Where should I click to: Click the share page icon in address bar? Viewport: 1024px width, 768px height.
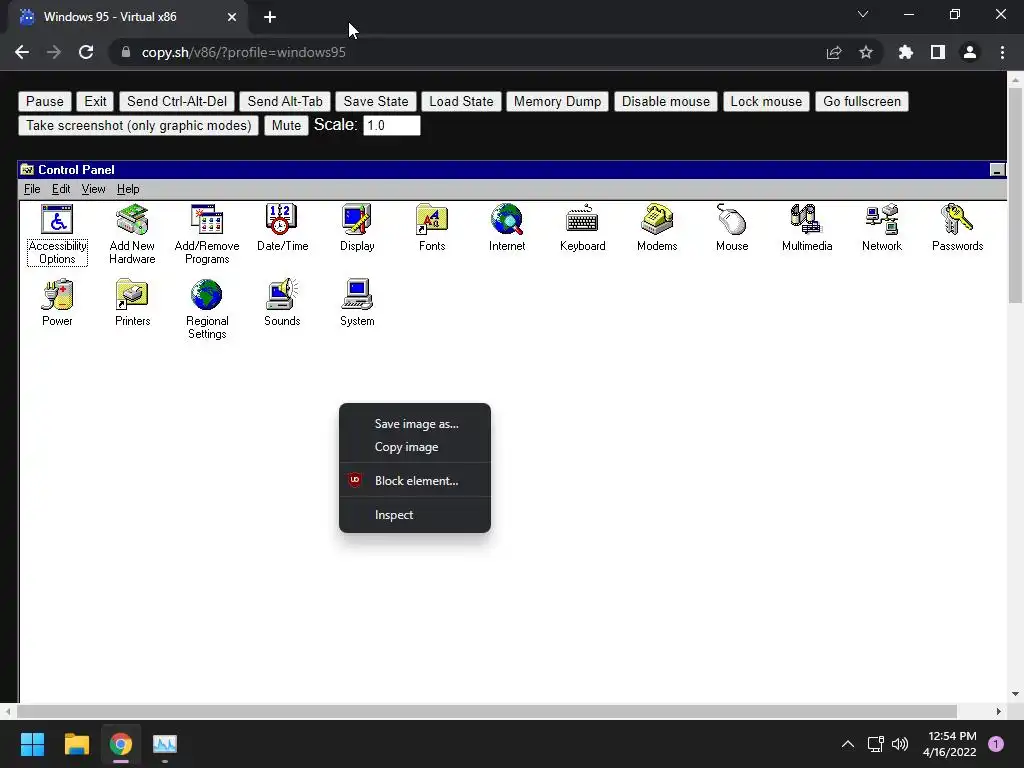pyautogui.click(x=834, y=52)
